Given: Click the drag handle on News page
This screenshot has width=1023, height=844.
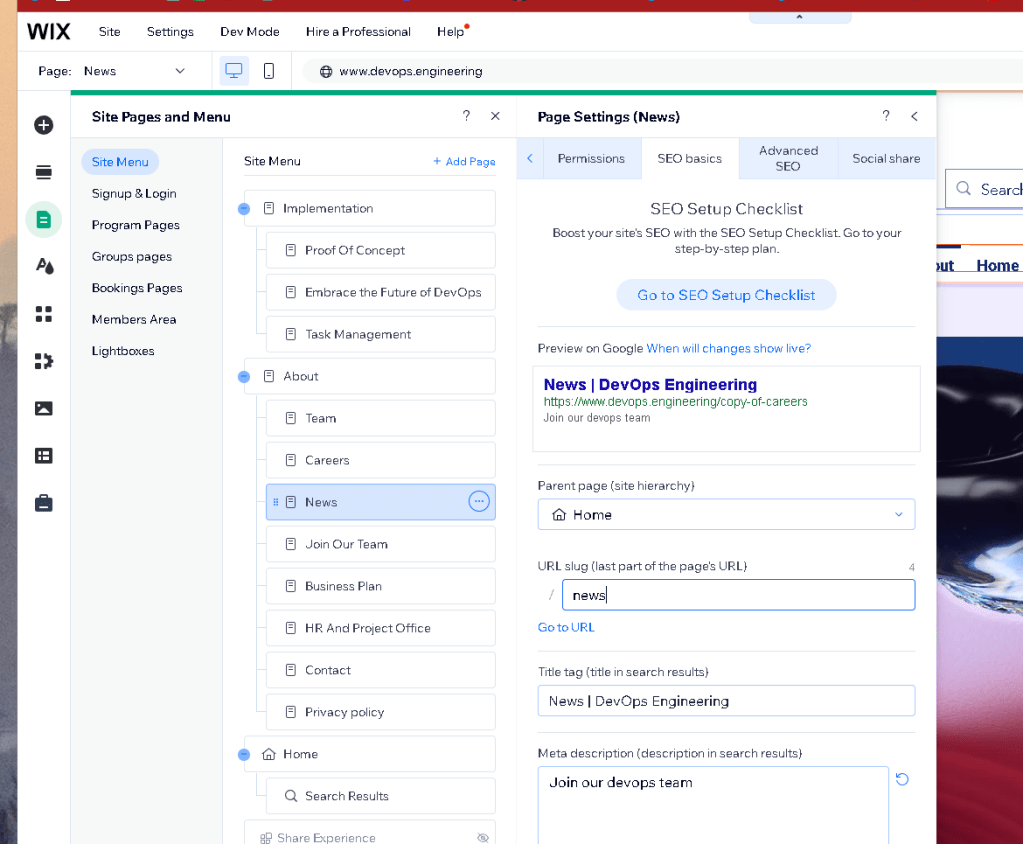Looking at the screenshot, I should click(275, 502).
